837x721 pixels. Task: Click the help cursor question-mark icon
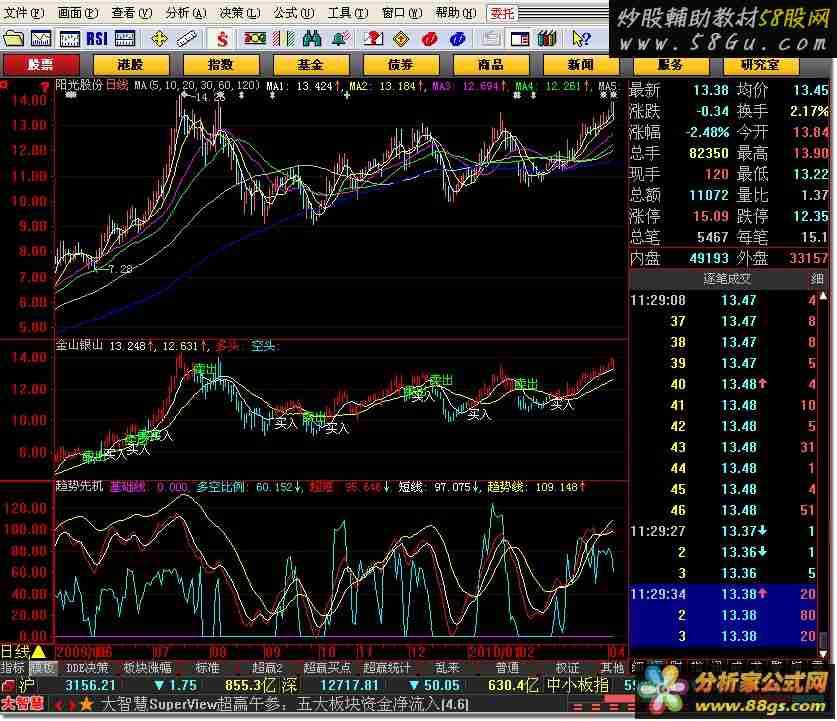[x=581, y=38]
